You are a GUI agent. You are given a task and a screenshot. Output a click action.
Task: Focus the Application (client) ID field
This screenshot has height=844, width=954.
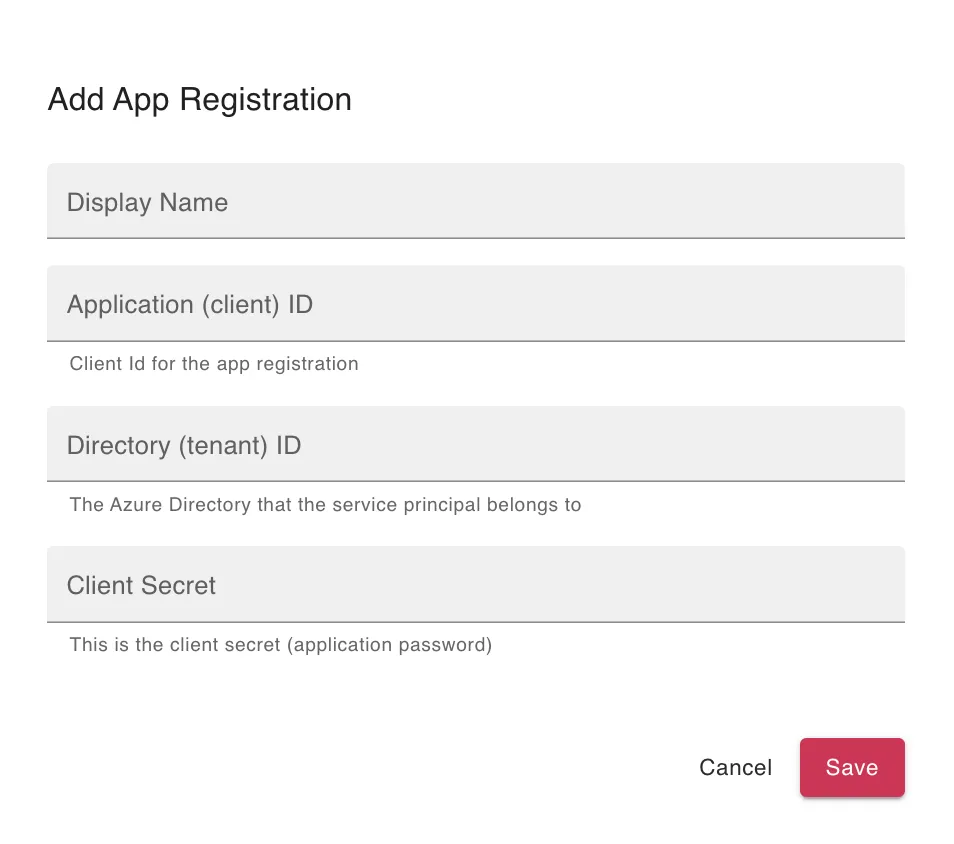(476, 303)
